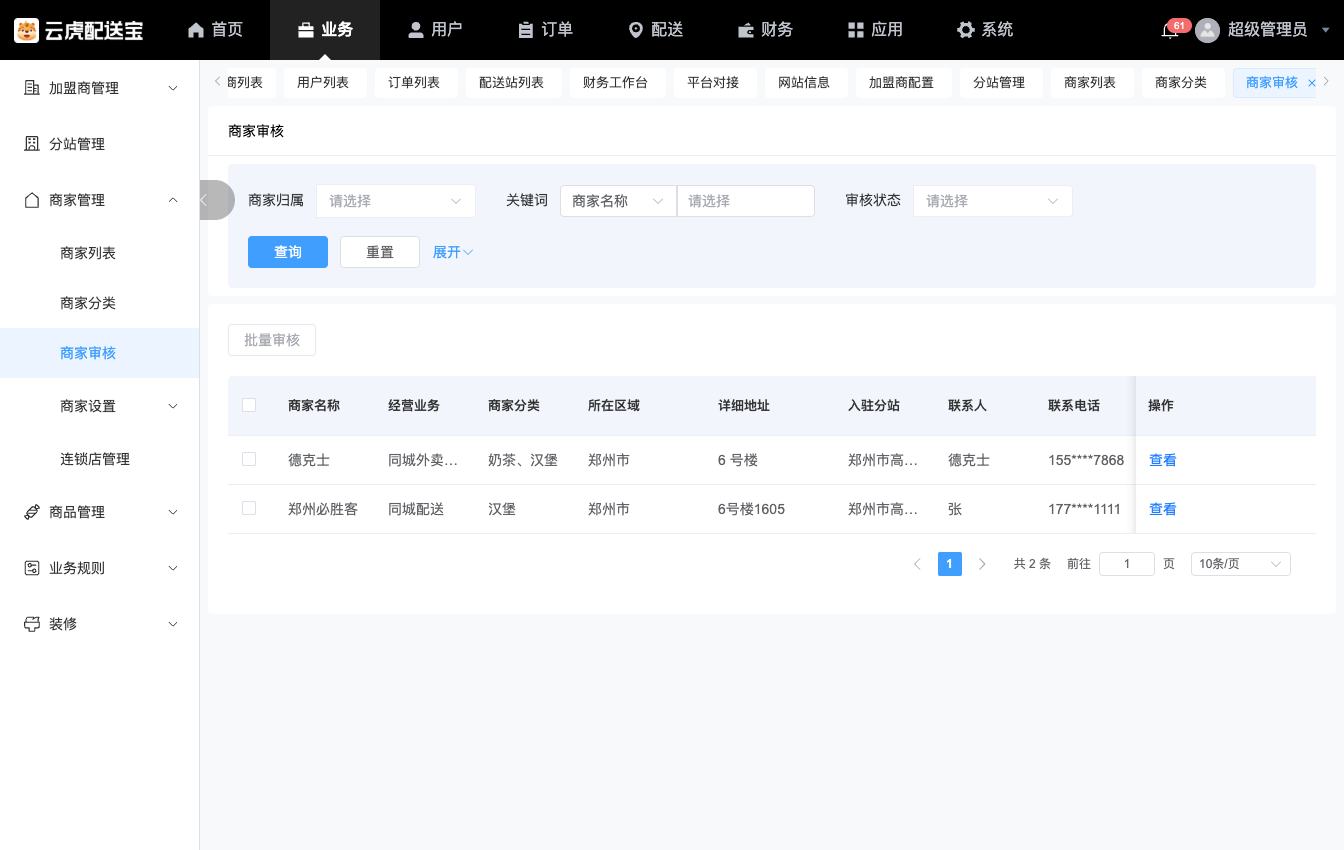The image size is (1344, 850).
Task: Open the 系统 top menu
Action: coord(985,30)
